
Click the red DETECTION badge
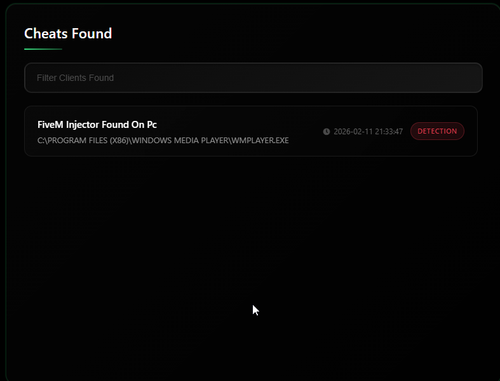(437, 131)
